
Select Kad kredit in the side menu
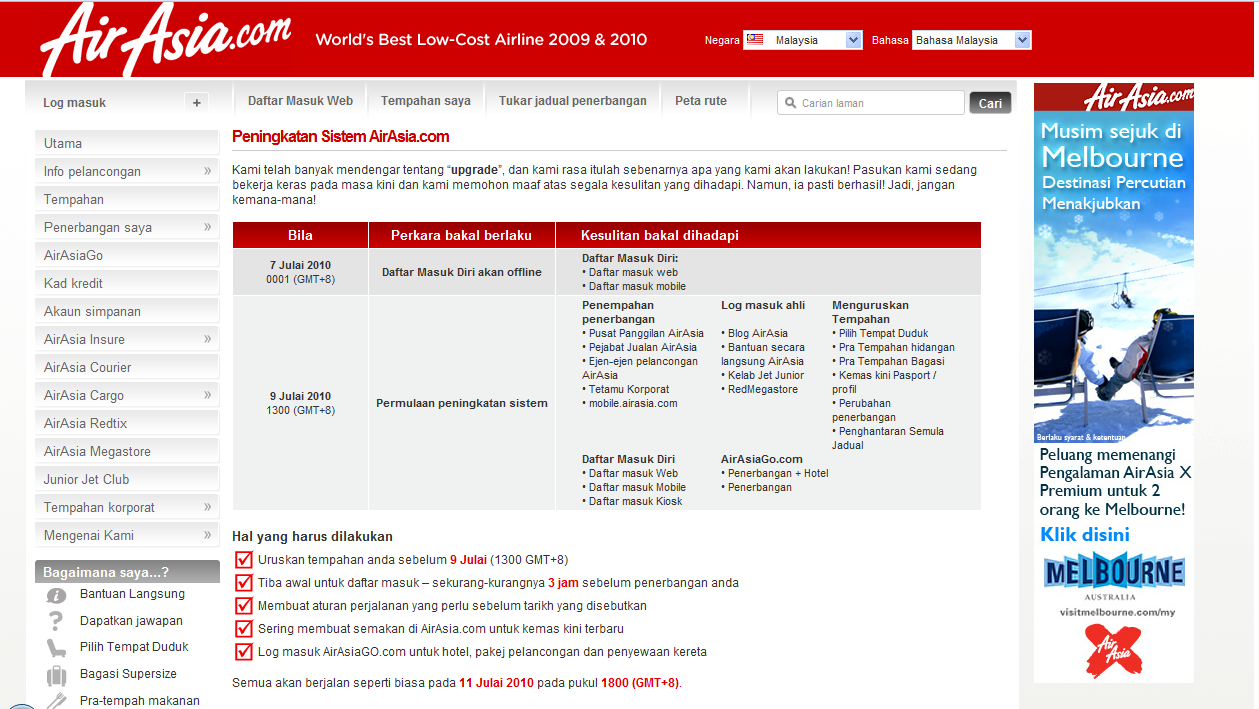127,283
